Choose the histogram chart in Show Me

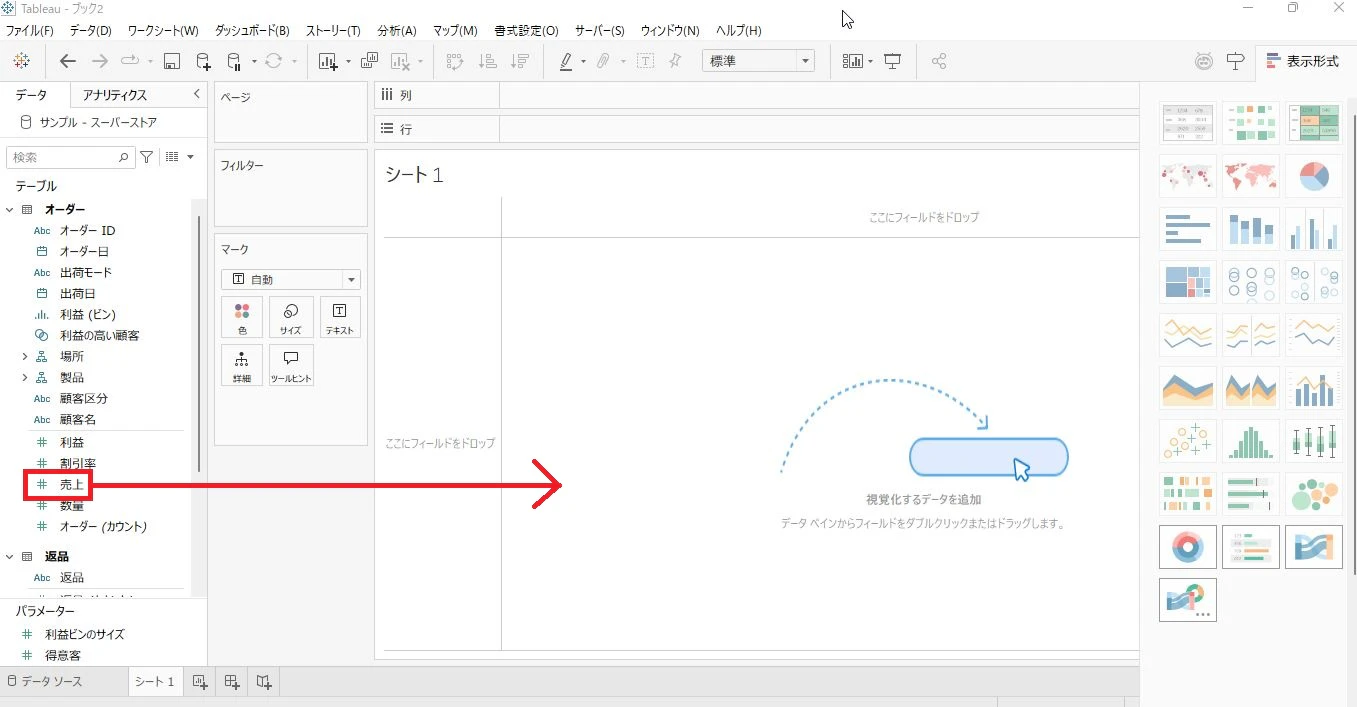pyautogui.click(x=1250, y=439)
